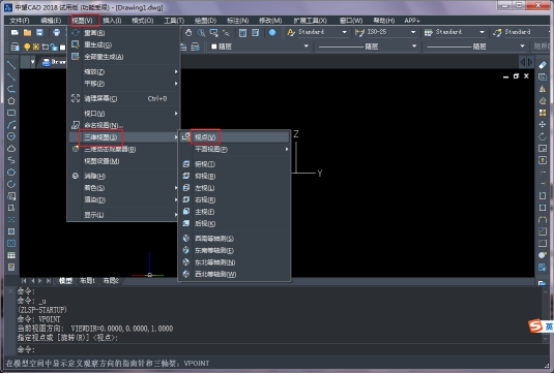Select the Revision Cloud tool
The height and width of the screenshot is (374, 554).
tap(11, 148)
